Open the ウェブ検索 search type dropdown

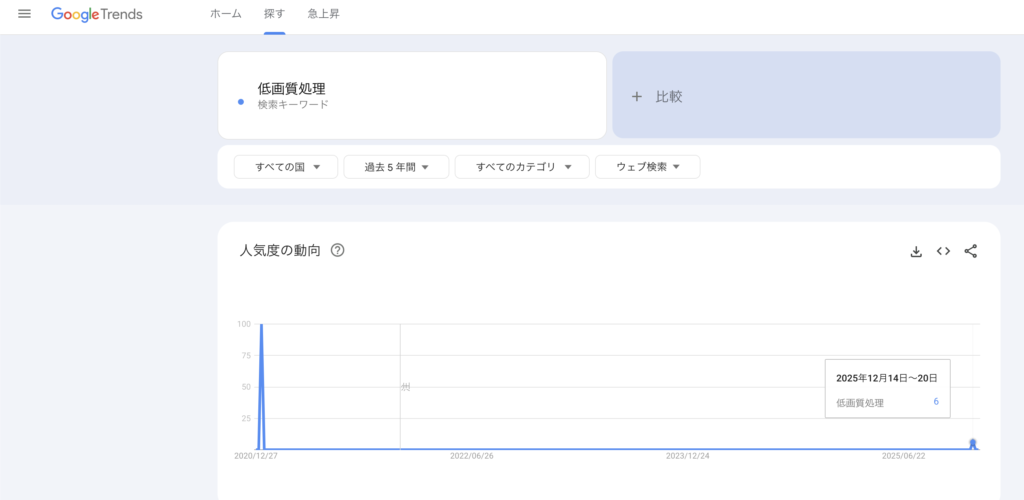tap(647, 167)
